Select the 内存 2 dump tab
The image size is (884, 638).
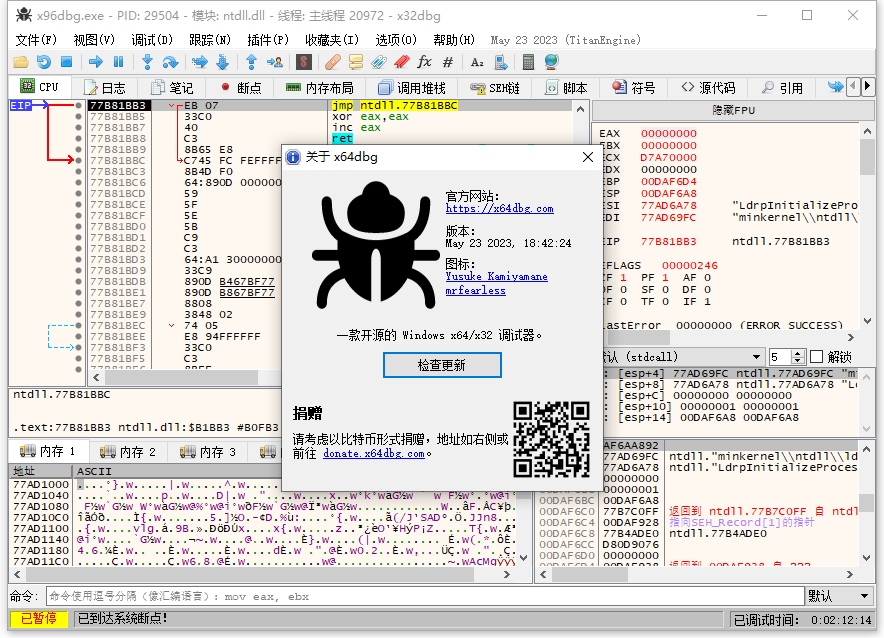pyautogui.click(x=127, y=452)
